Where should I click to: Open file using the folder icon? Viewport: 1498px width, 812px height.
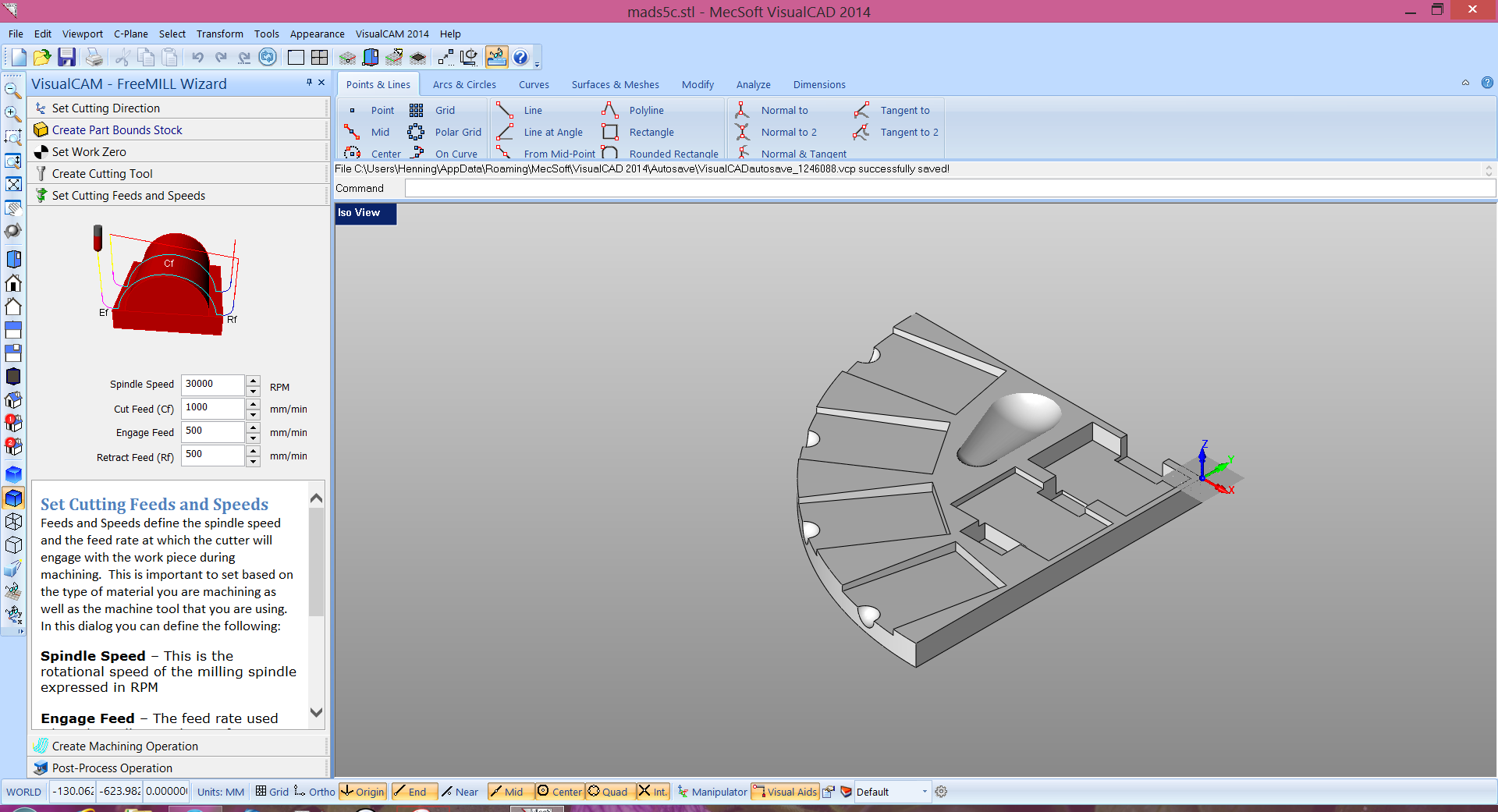42,57
